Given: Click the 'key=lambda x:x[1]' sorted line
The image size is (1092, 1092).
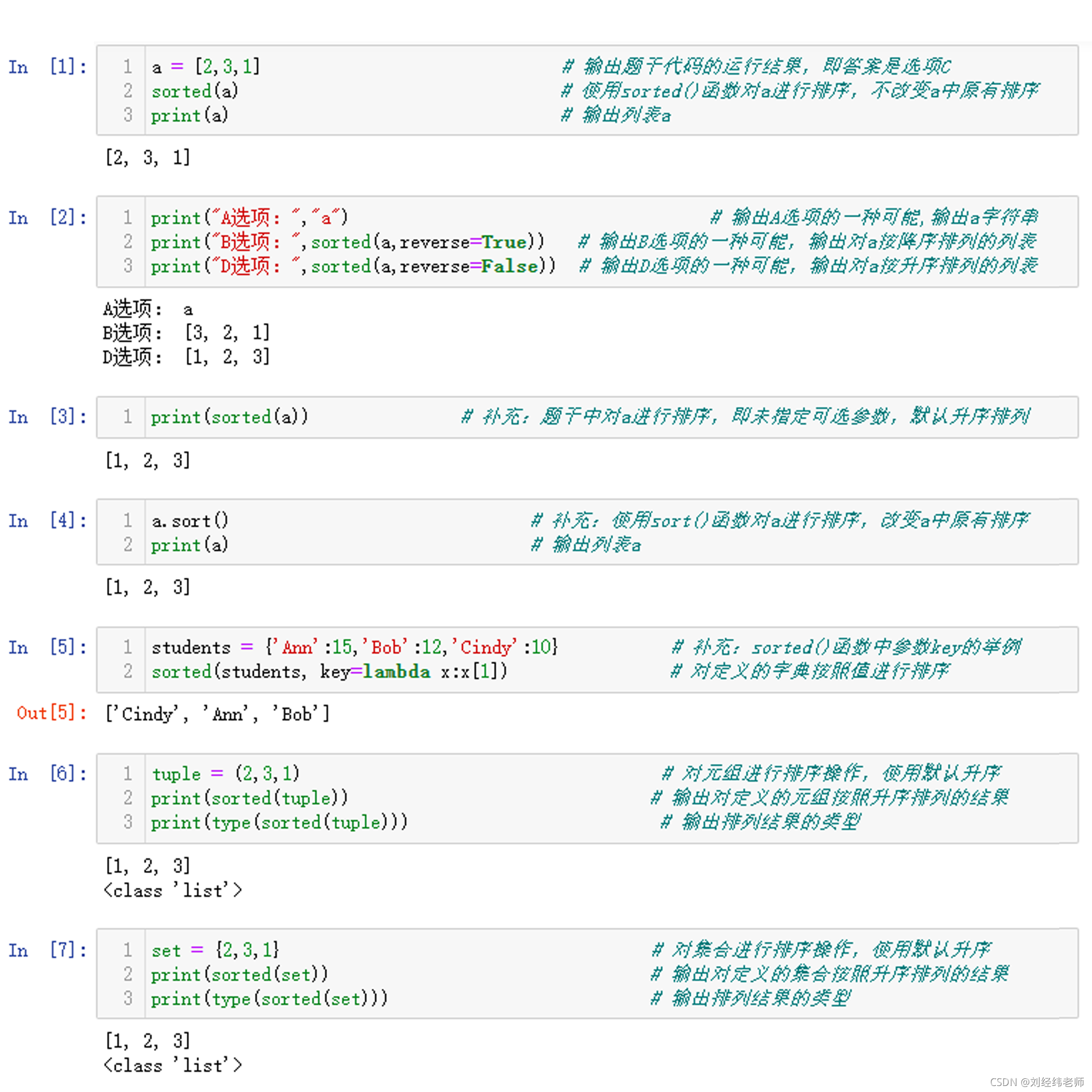Looking at the screenshot, I should 329,672.
